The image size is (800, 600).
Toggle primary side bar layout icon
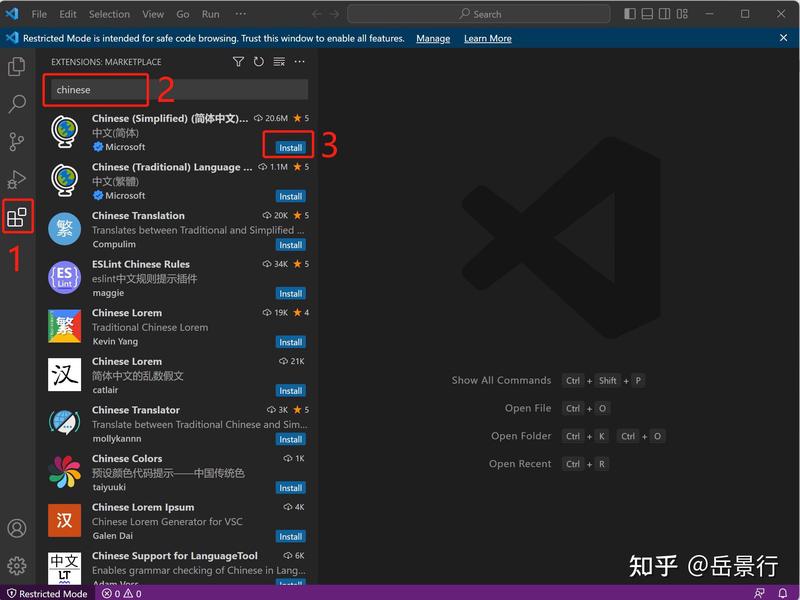[630, 14]
